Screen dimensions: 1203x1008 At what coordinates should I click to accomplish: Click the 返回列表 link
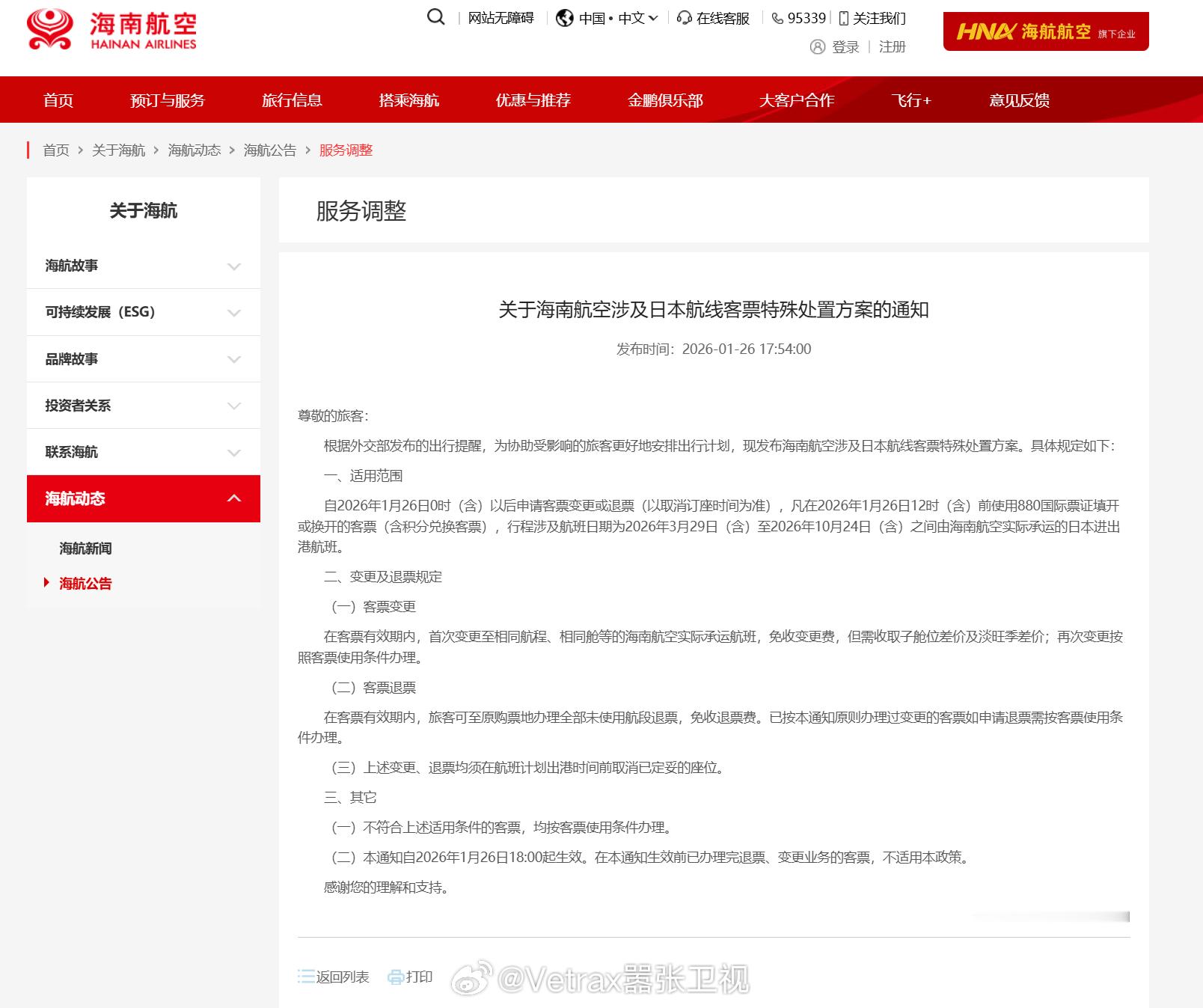[x=343, y=977]
